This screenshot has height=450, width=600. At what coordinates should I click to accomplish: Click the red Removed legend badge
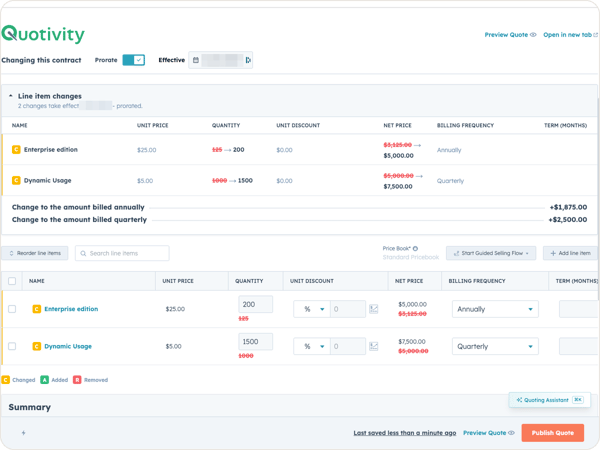click(x=77, y=380)
